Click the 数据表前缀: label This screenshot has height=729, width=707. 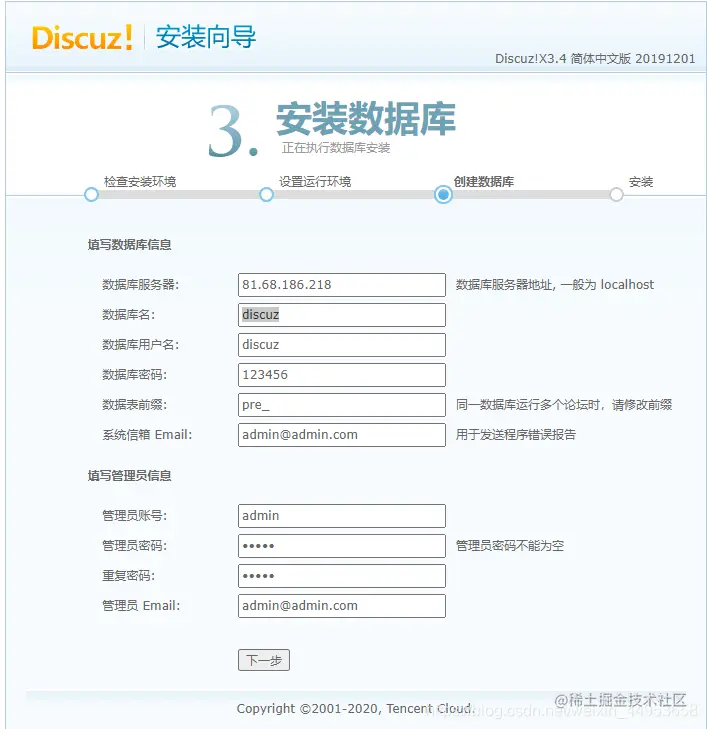click(134, 405)
